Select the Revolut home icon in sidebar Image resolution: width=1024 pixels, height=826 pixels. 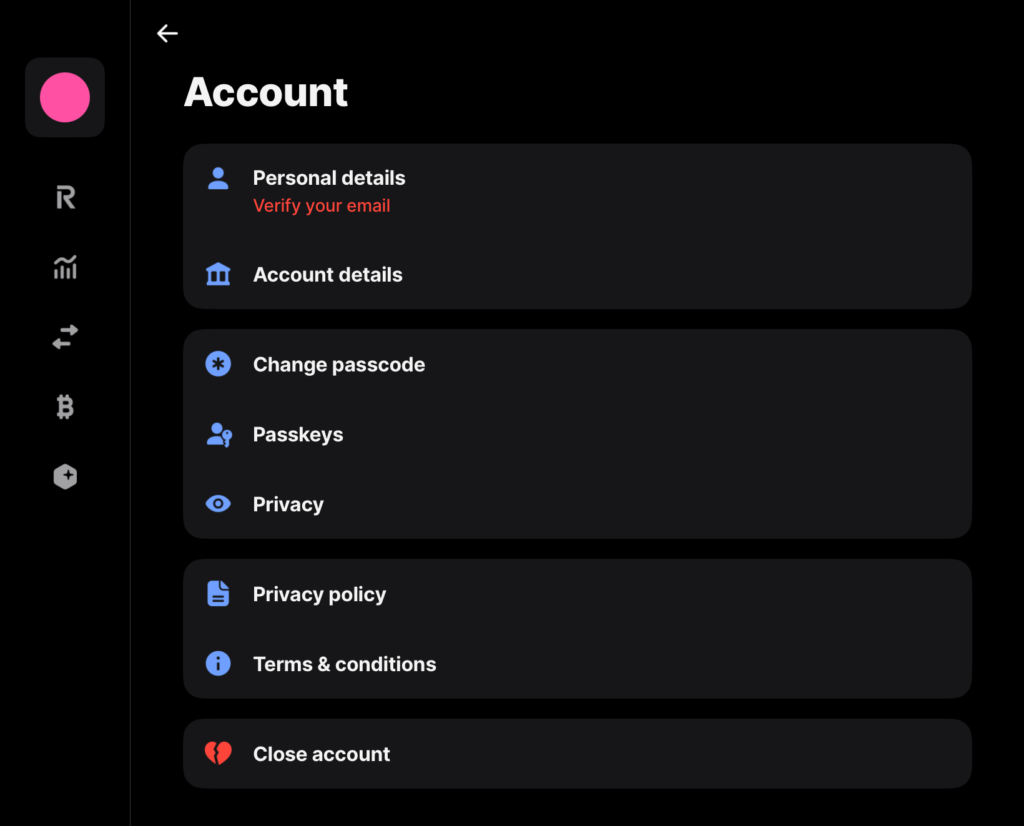coord(64,197)
